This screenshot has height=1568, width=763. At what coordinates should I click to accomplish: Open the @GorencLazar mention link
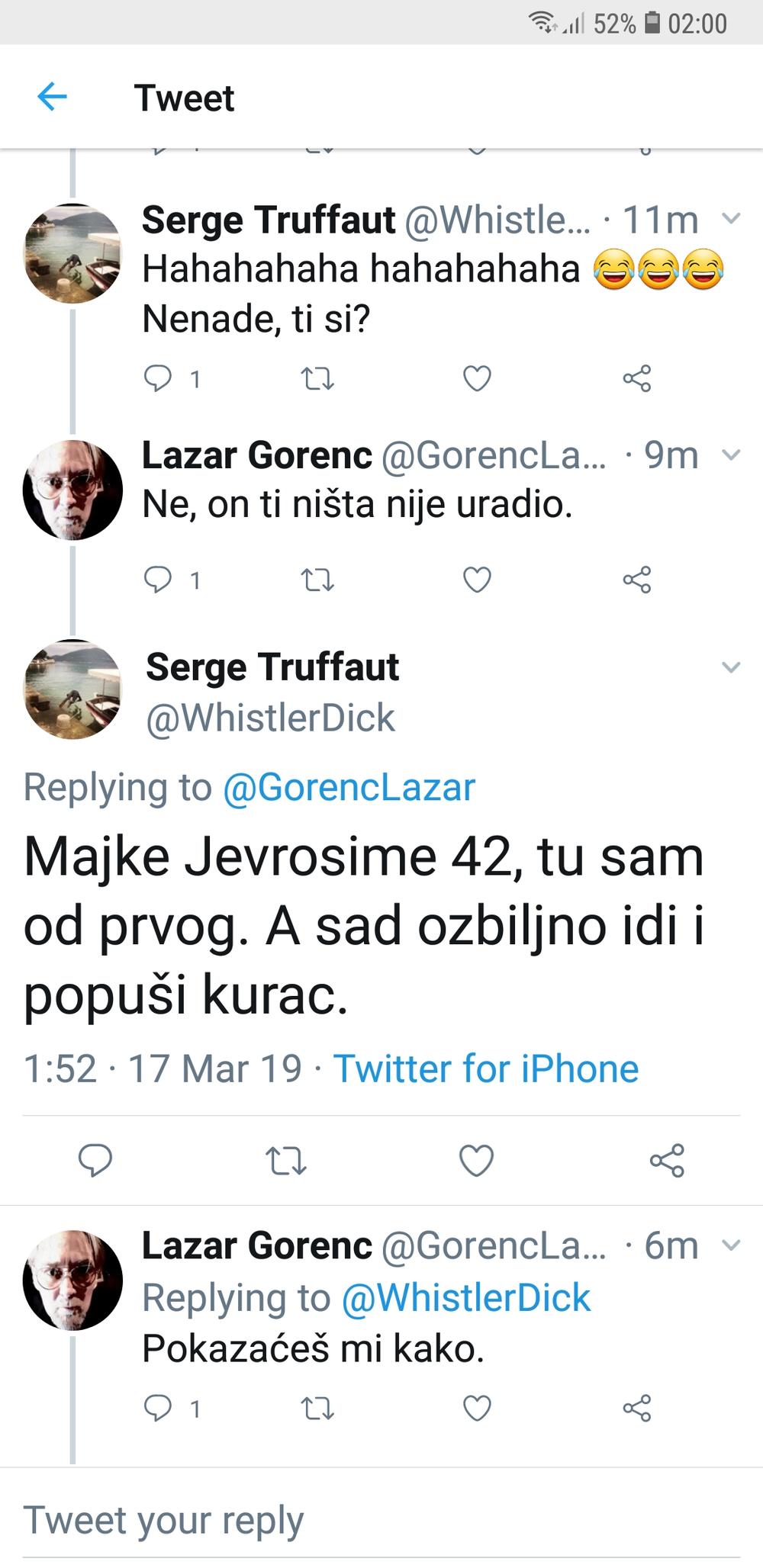coord(349,787)
